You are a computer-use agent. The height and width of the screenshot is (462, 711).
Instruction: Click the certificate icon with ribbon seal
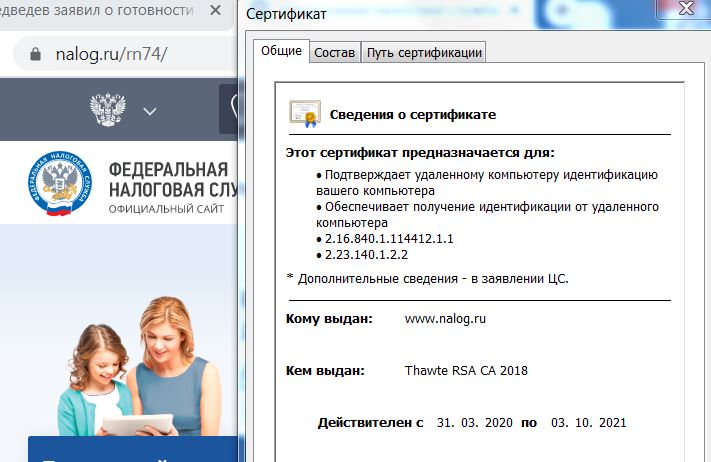point(305,113)
